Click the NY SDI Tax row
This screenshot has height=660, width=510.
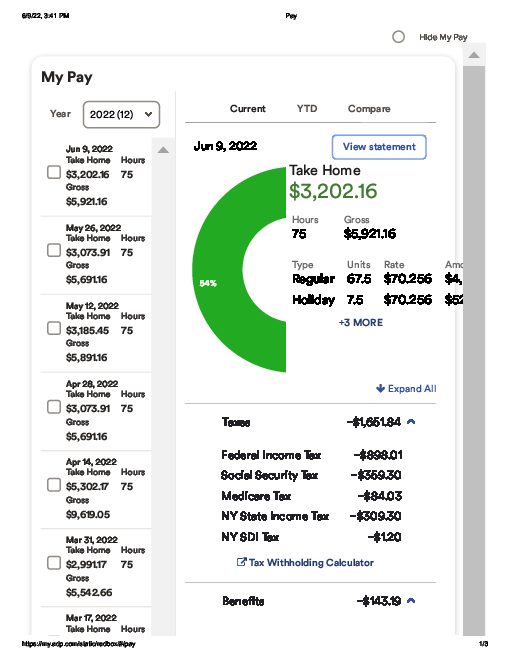[x=311, y=537]
